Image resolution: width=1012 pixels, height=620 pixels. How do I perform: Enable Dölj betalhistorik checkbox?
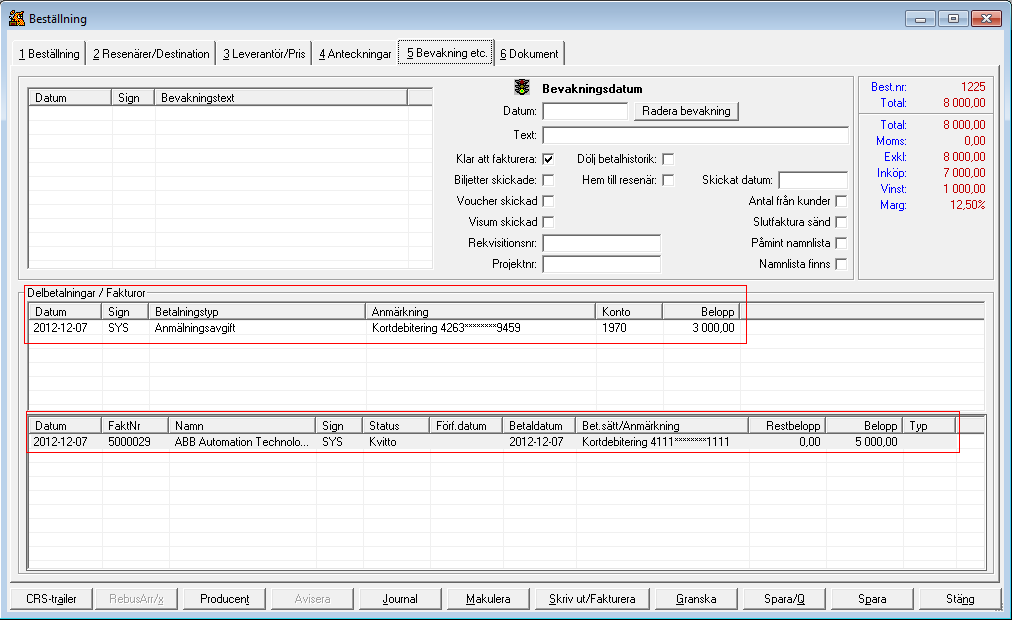click(x=668, y=159)
